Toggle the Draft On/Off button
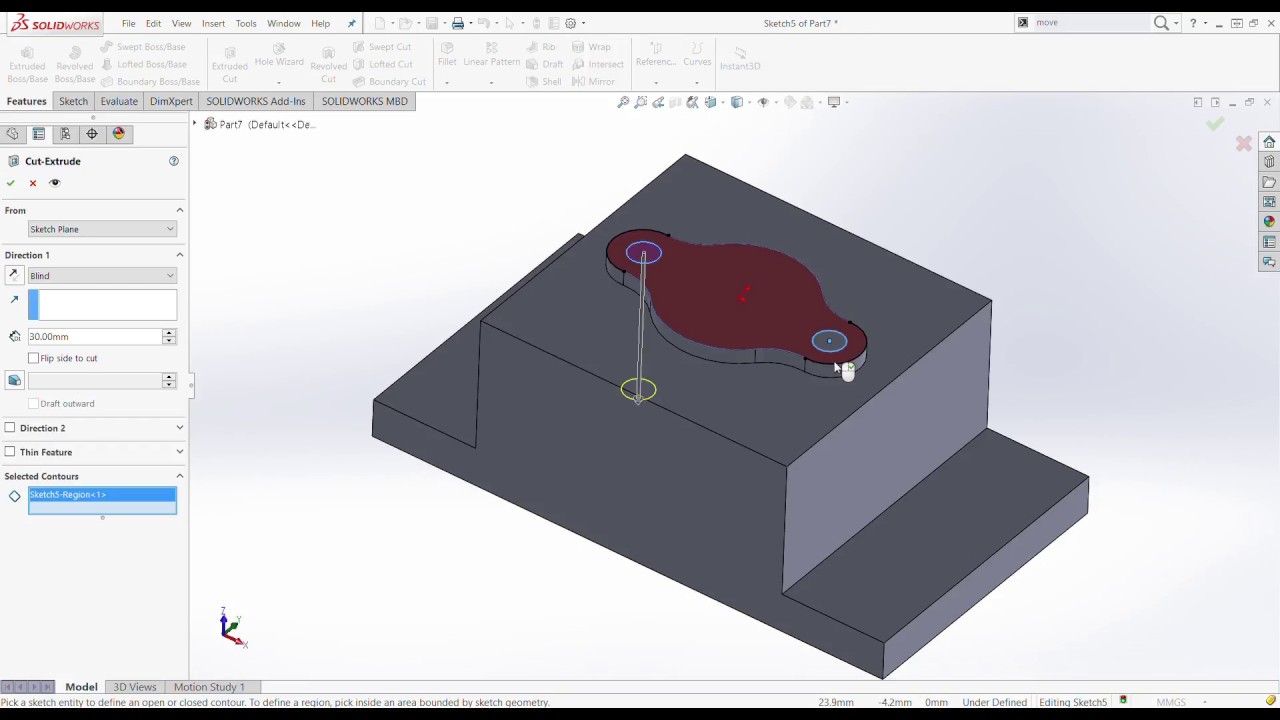The height and width of the screenshot is (720, 1280). 14,380
